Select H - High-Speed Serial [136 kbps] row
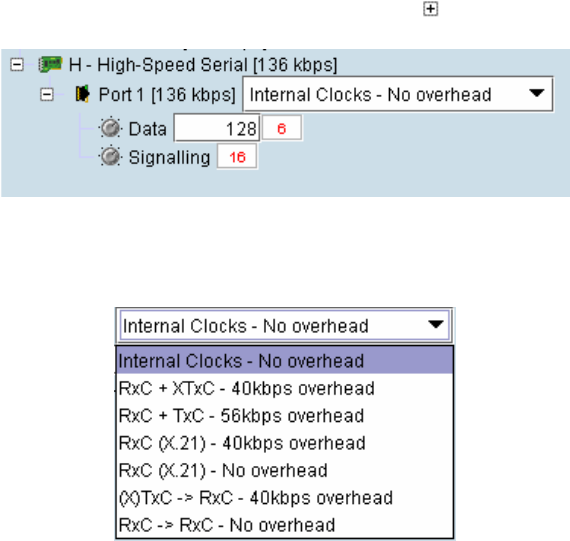This screenshot has width=570, height=541. pos(203,65)
